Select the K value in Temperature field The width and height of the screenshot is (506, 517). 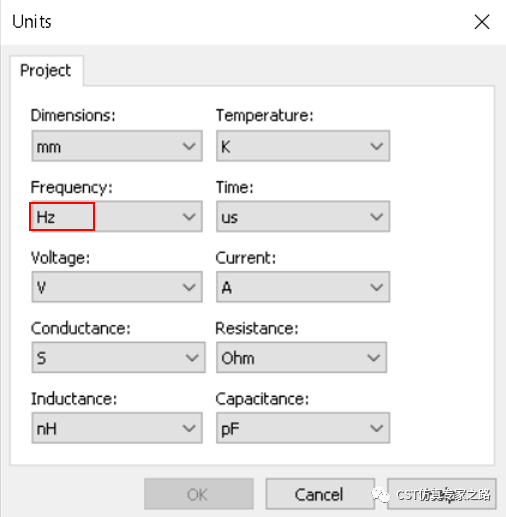click(226, 147)
